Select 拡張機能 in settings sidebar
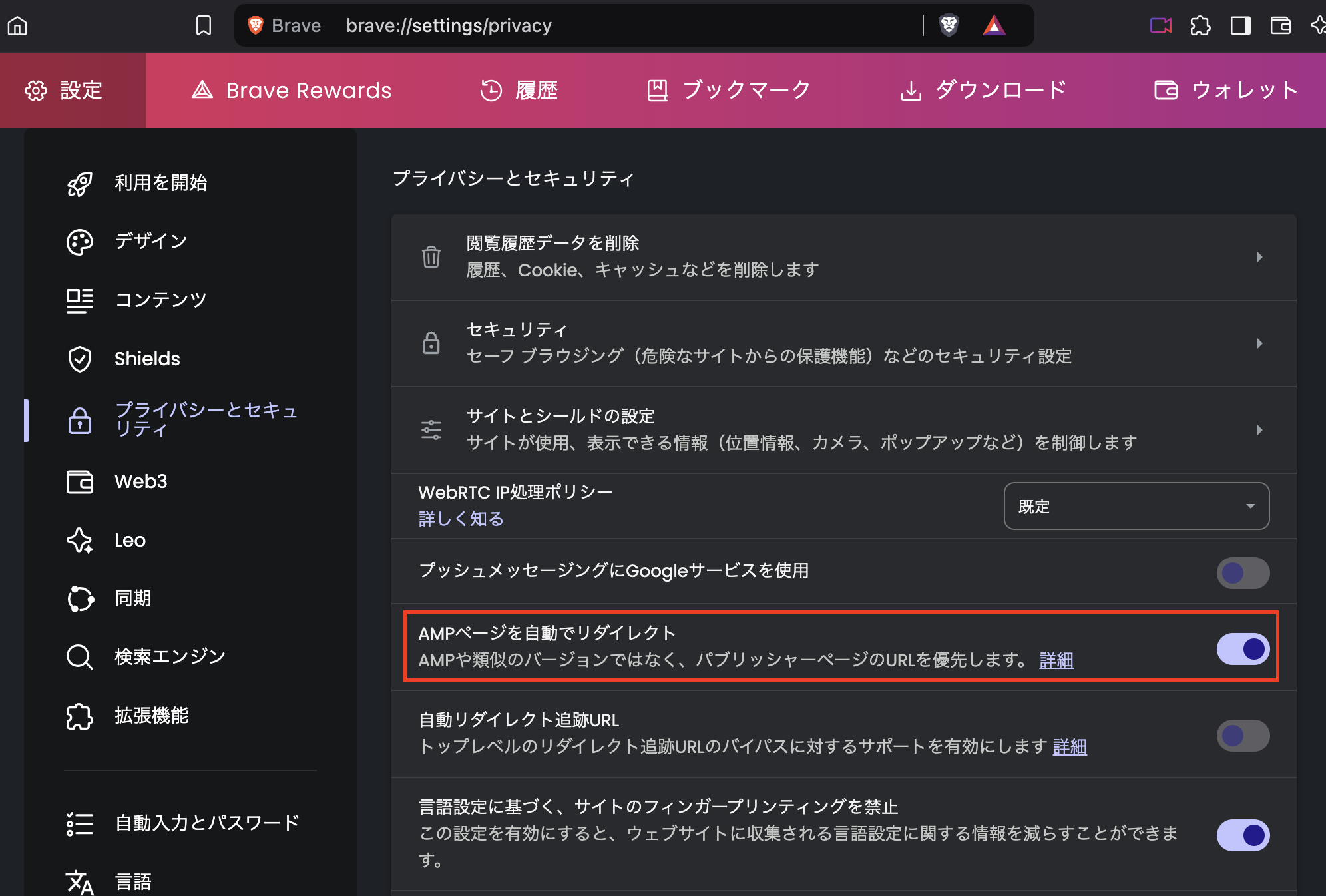The width and height of the screenshot is (1326, 896). pos(152,716)
